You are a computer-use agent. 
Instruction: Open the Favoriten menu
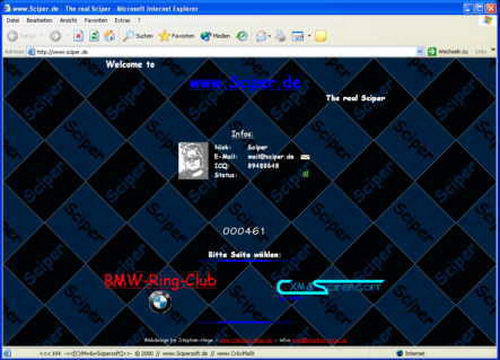click(x=96, y=20)
